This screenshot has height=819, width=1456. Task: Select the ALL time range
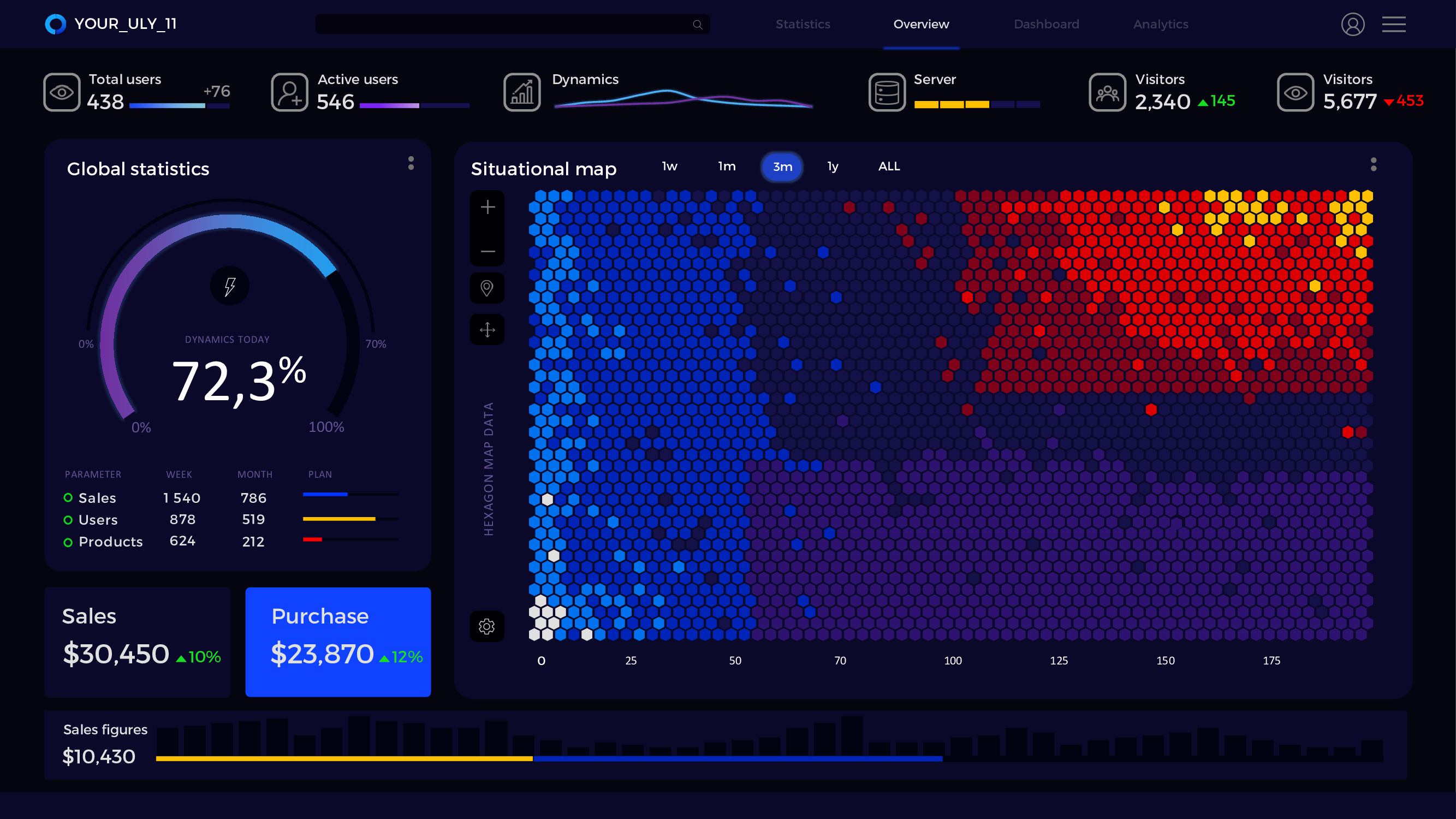coord(889,166)
